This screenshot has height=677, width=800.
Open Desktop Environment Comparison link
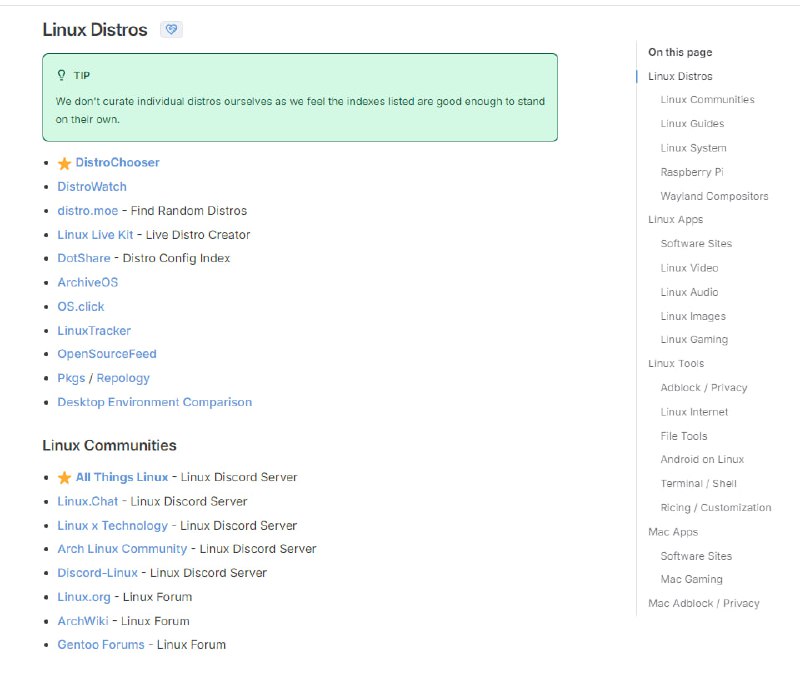point(154,402)
